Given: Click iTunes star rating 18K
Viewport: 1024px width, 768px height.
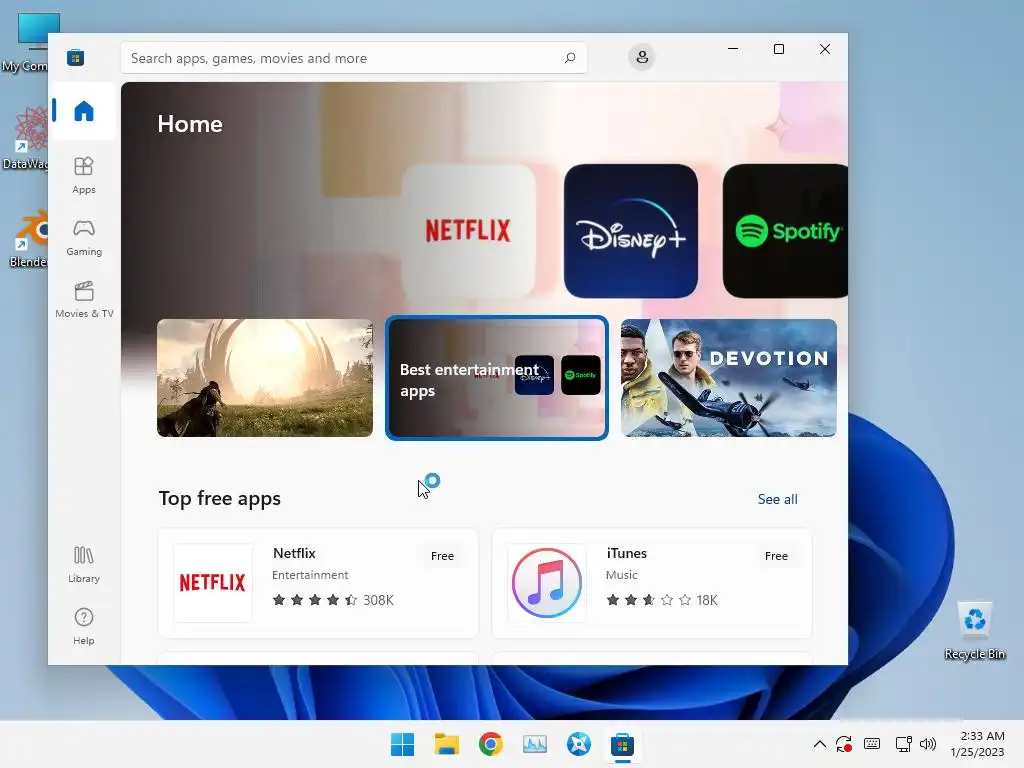Looking at the screenshot, I should click(x=662, y=600).
